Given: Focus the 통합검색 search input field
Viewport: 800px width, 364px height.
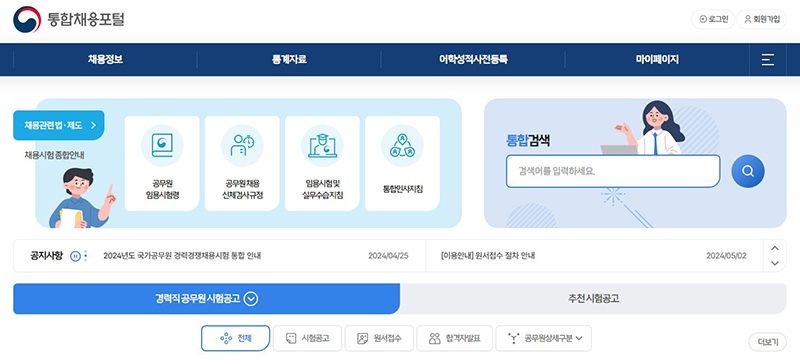Looking at the screenshot, I should 613,171.
